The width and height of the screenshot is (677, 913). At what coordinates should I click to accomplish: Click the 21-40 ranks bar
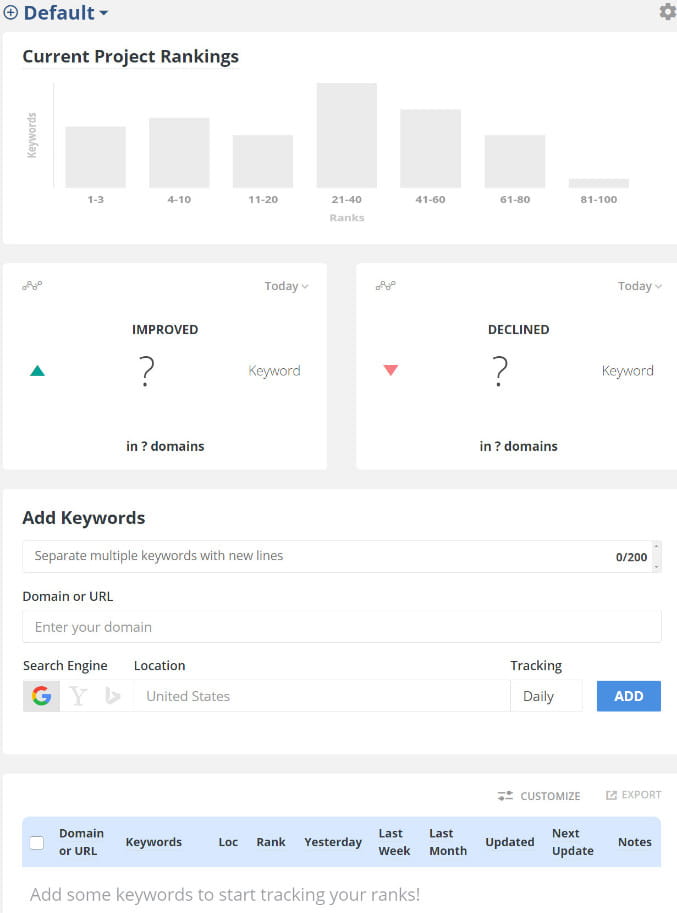[347, 135]
